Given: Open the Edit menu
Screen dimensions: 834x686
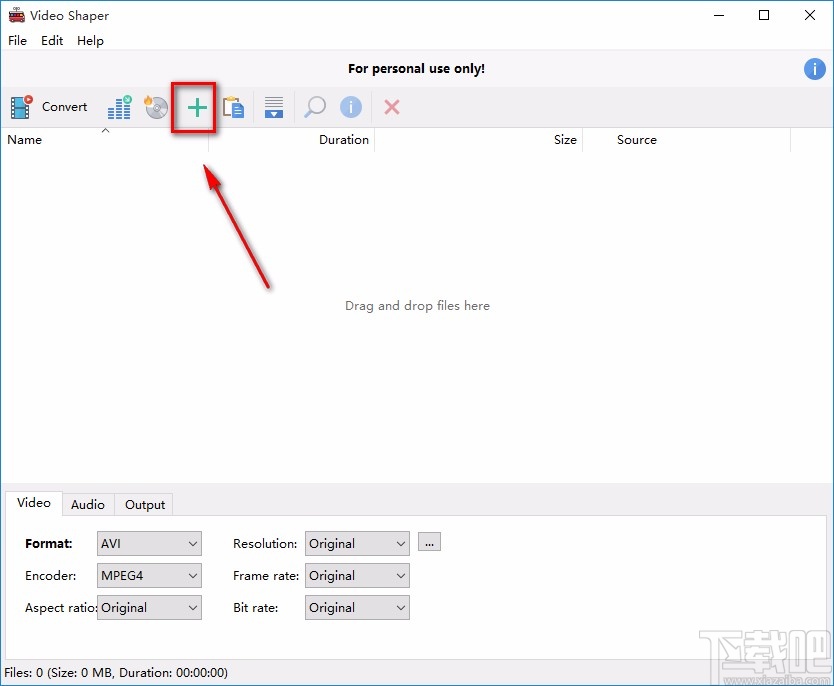Looking at the screenshot, I should tap(52, 40).
